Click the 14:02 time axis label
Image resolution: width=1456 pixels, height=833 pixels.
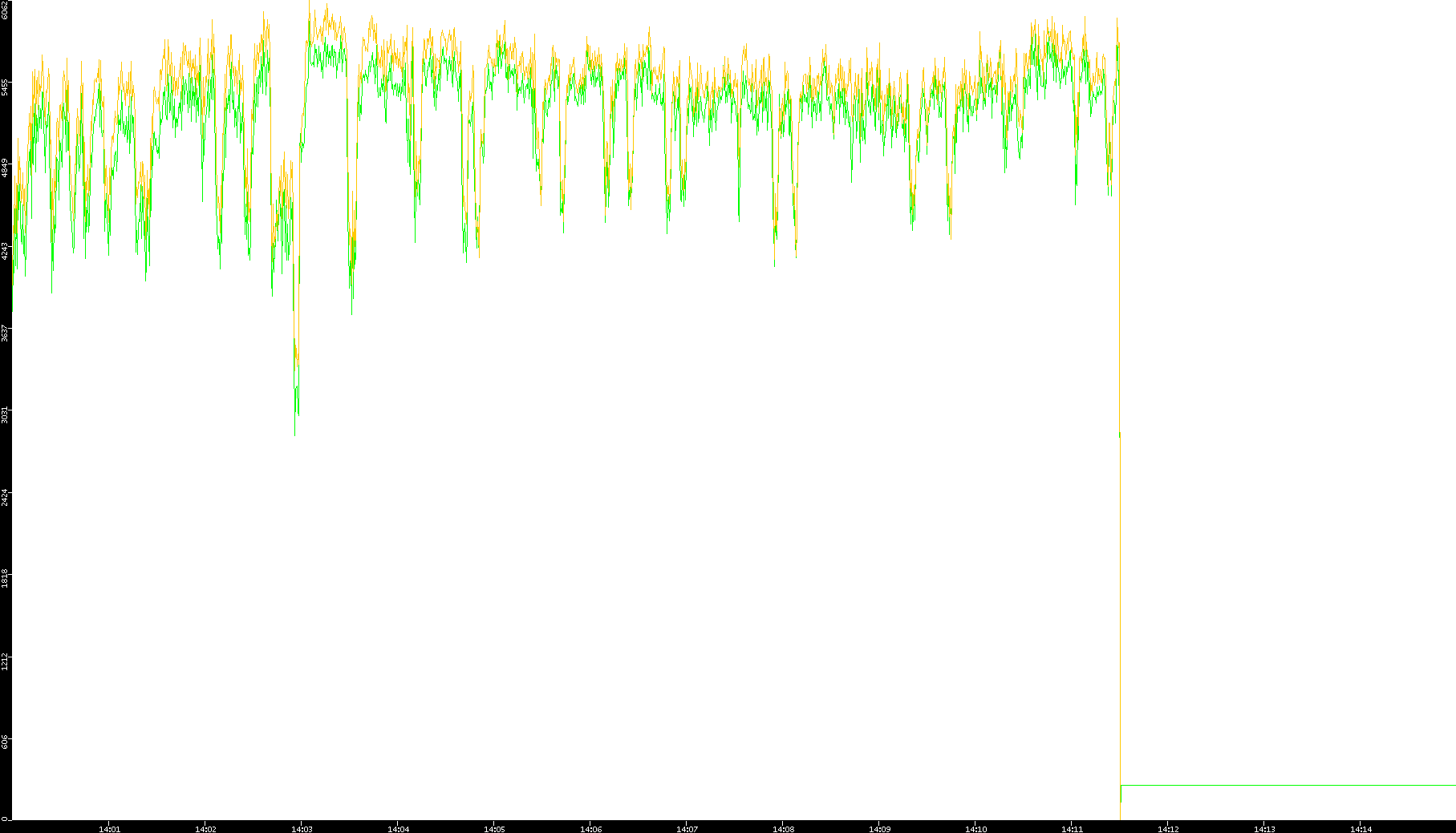pyautogui.click(x=205, y=829)
